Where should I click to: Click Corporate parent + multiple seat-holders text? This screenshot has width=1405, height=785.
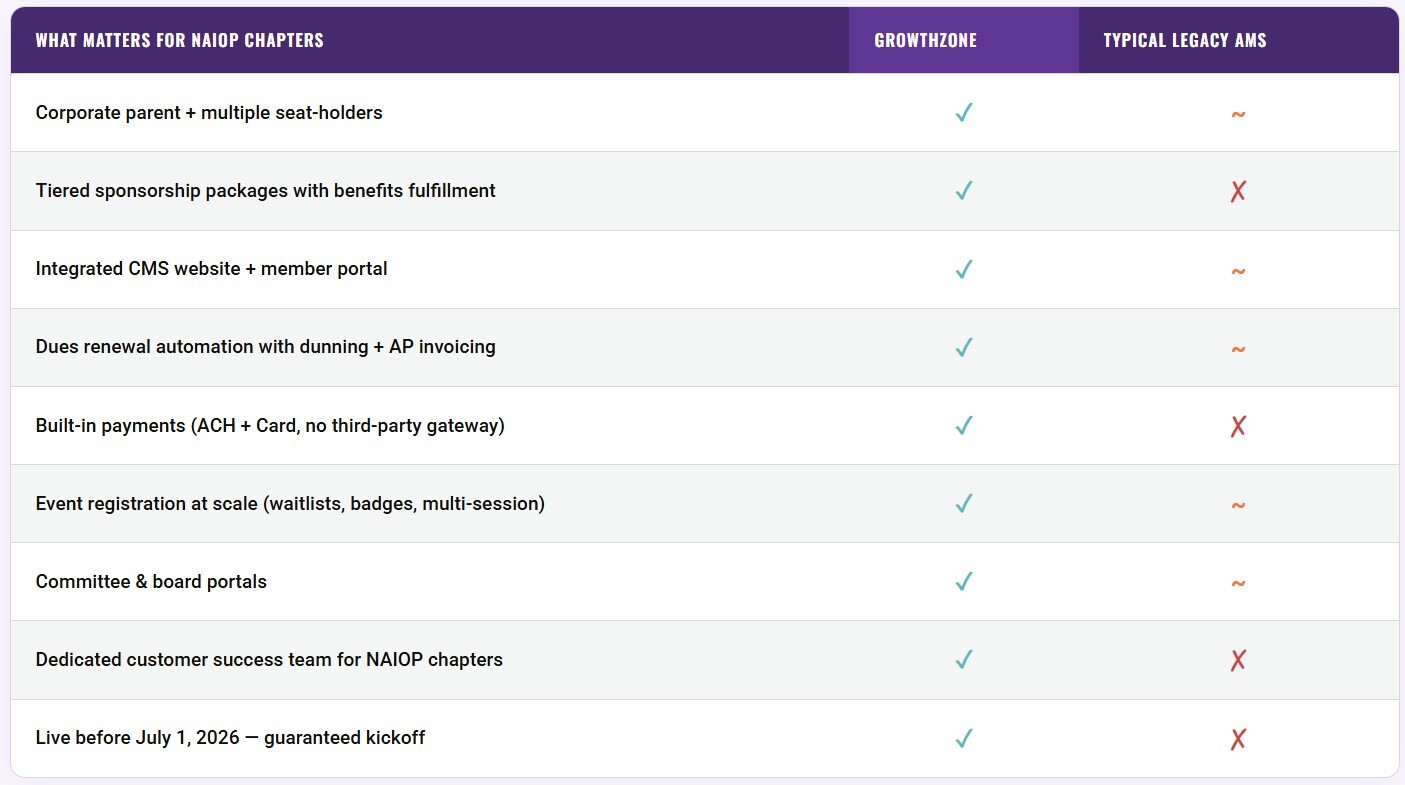click(209, 113)
